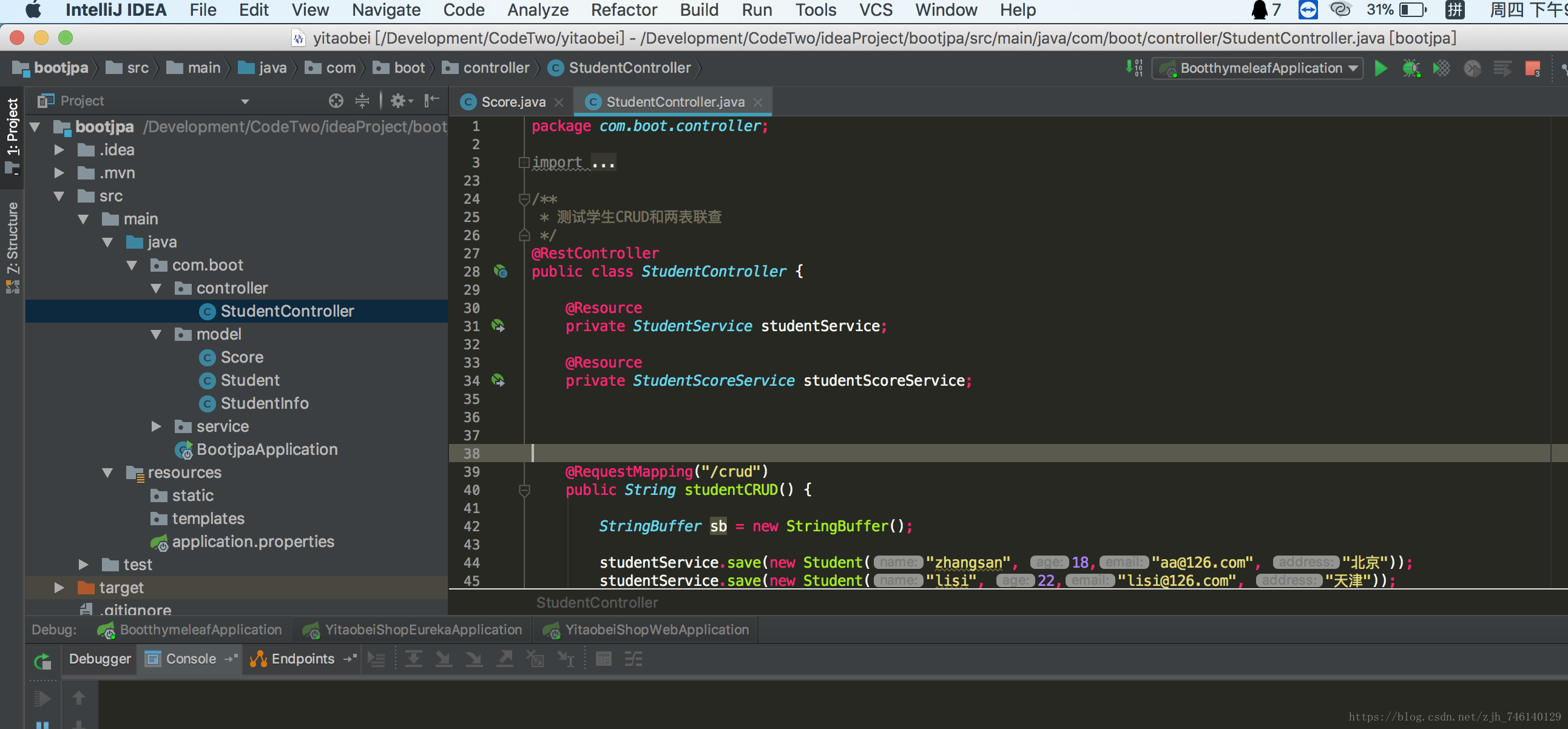Screen dimensions: 1568x729
Task: Show execution point icon in debugger
Action: pos(377,659)
